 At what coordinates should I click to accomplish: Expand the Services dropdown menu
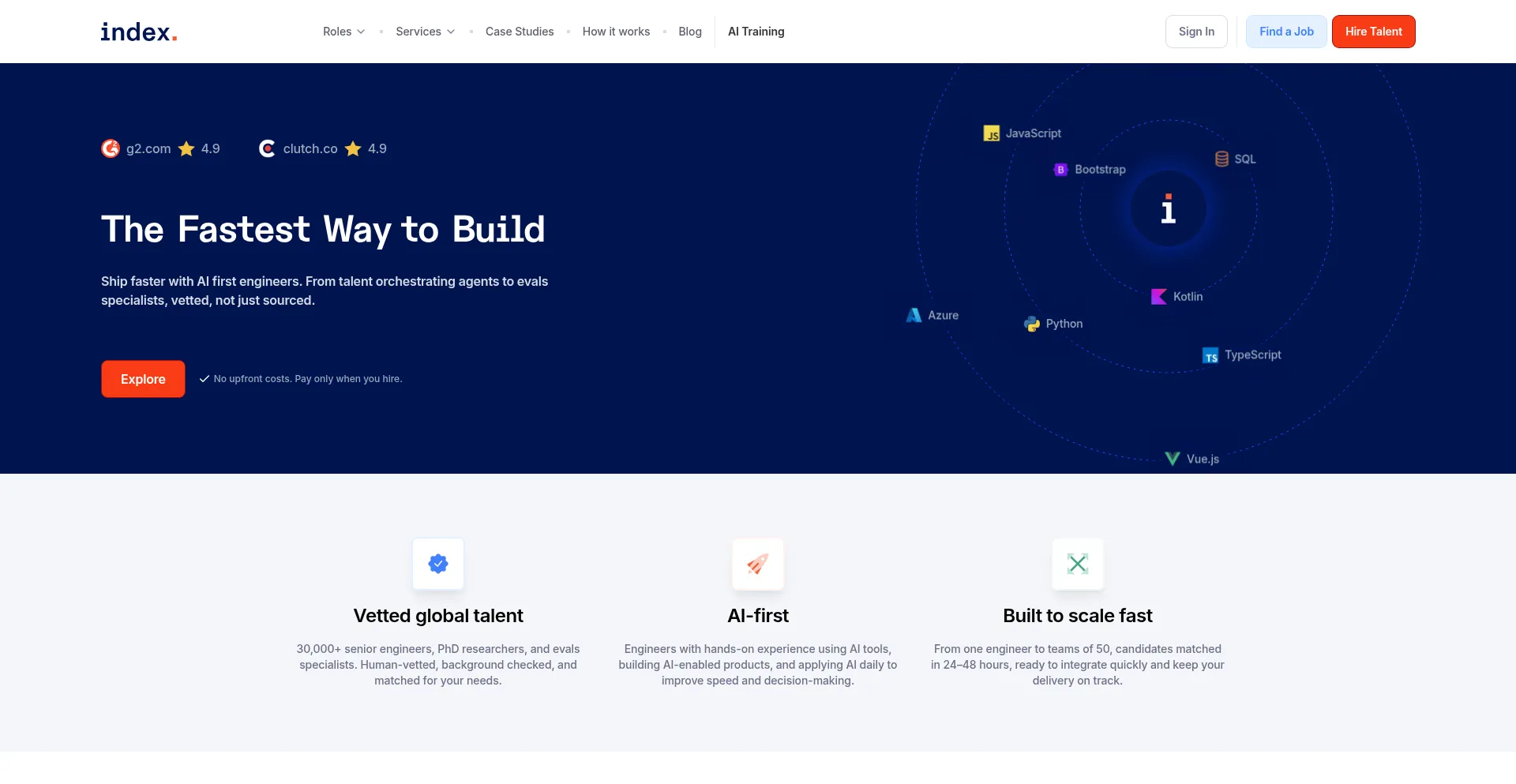click(x=425, y=32)
